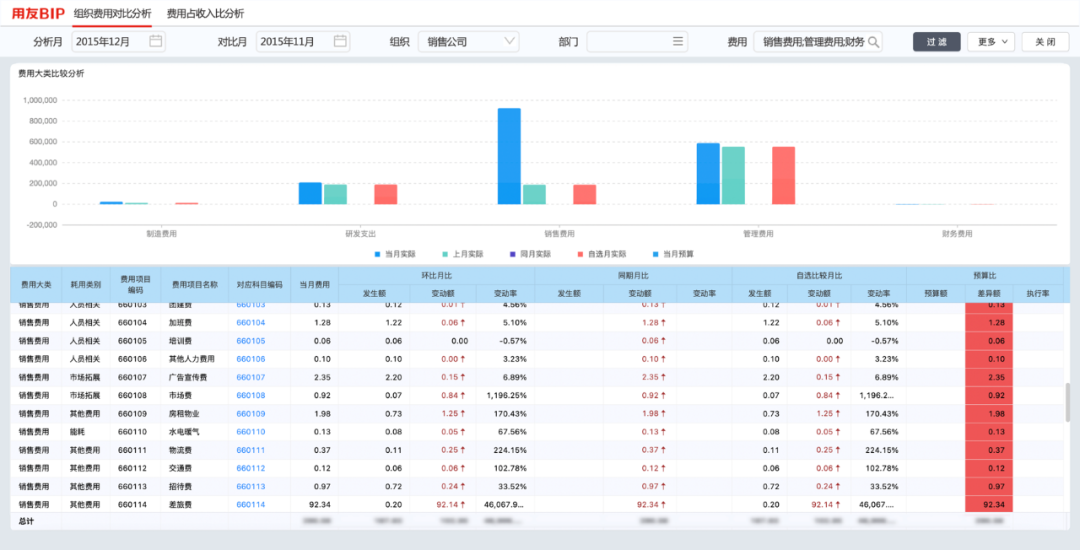
Task: Open account code link 660107
Action: (251, 377)
